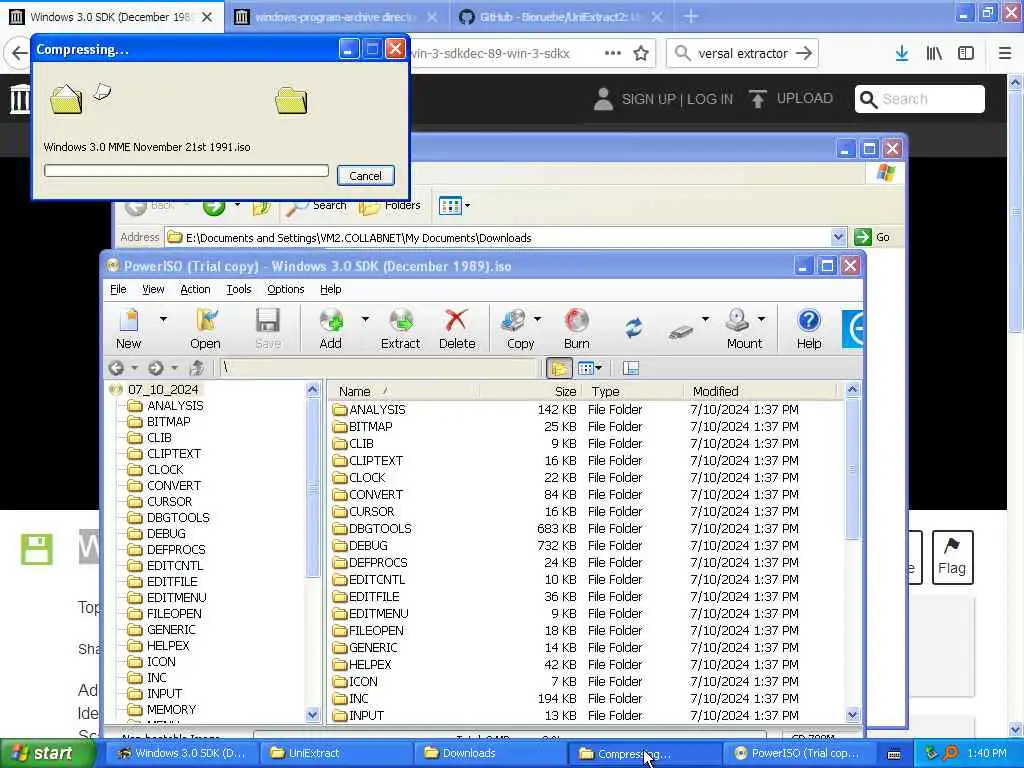Viewport: 1024px width, 768px height.
Task: Select 07_10_2024 root node in tree
Action: 163,390
